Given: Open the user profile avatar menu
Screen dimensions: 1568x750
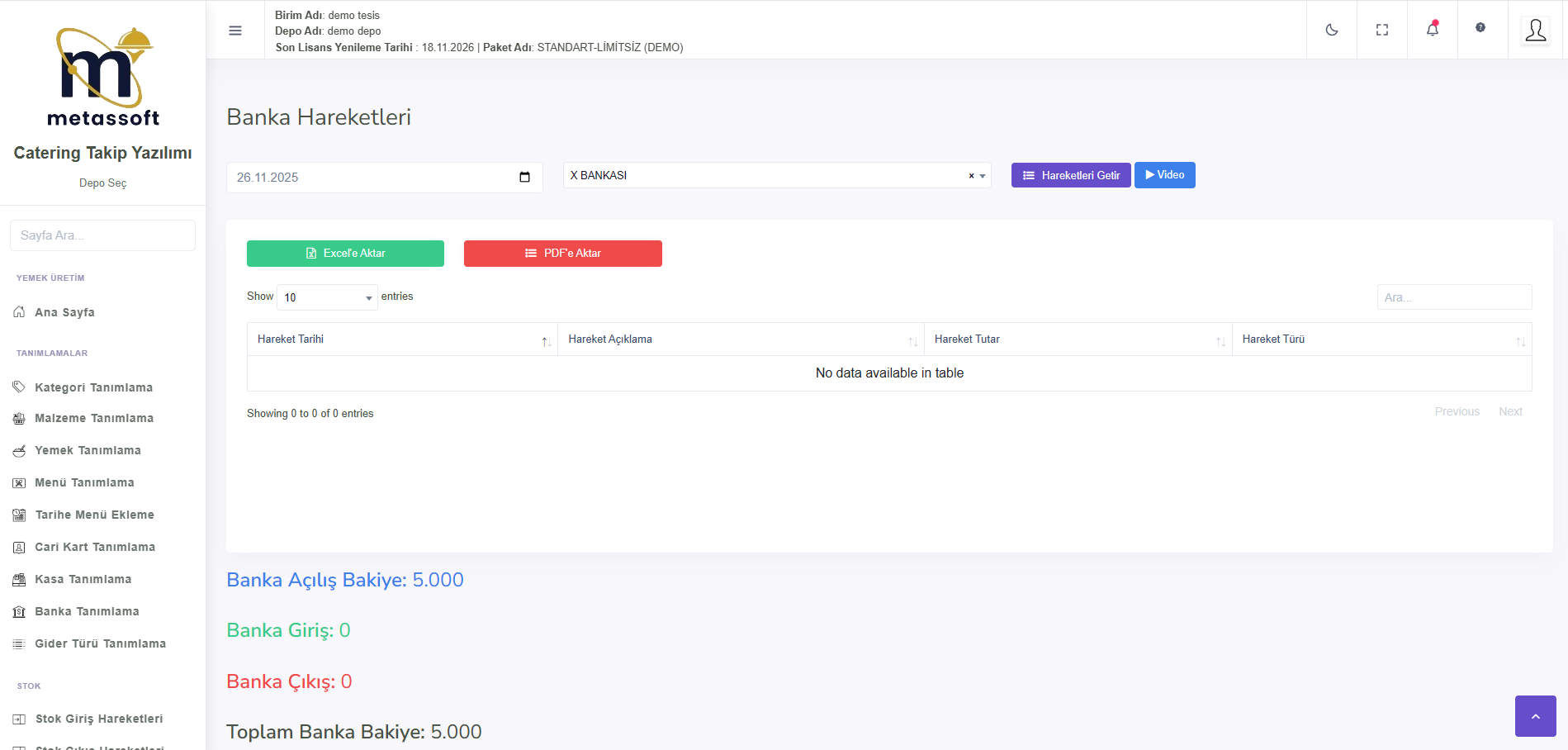Looking at the screenshot, I should [1535, 31].
